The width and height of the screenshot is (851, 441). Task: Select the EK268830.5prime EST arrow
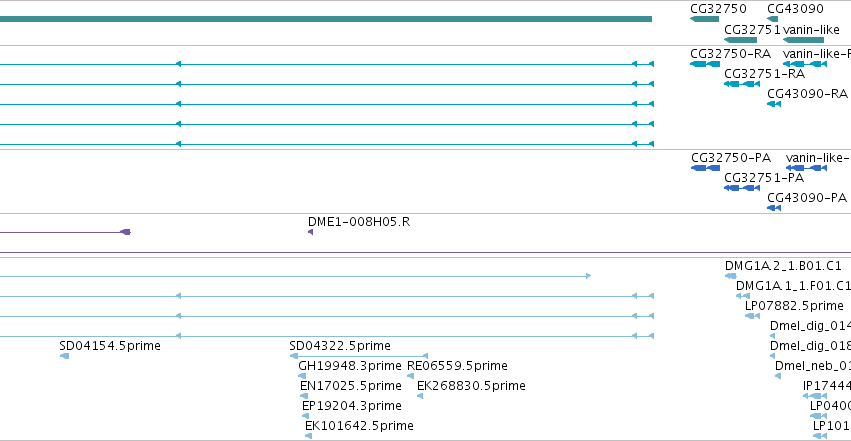pos(420,396)
